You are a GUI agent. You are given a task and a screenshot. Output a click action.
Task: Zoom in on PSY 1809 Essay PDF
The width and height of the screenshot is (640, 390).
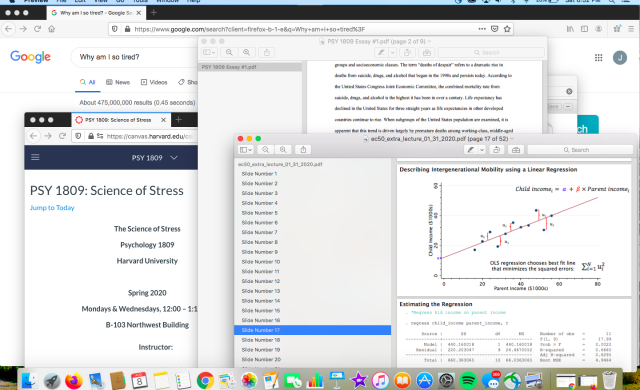pyautogui.click(x=247, y=52)
